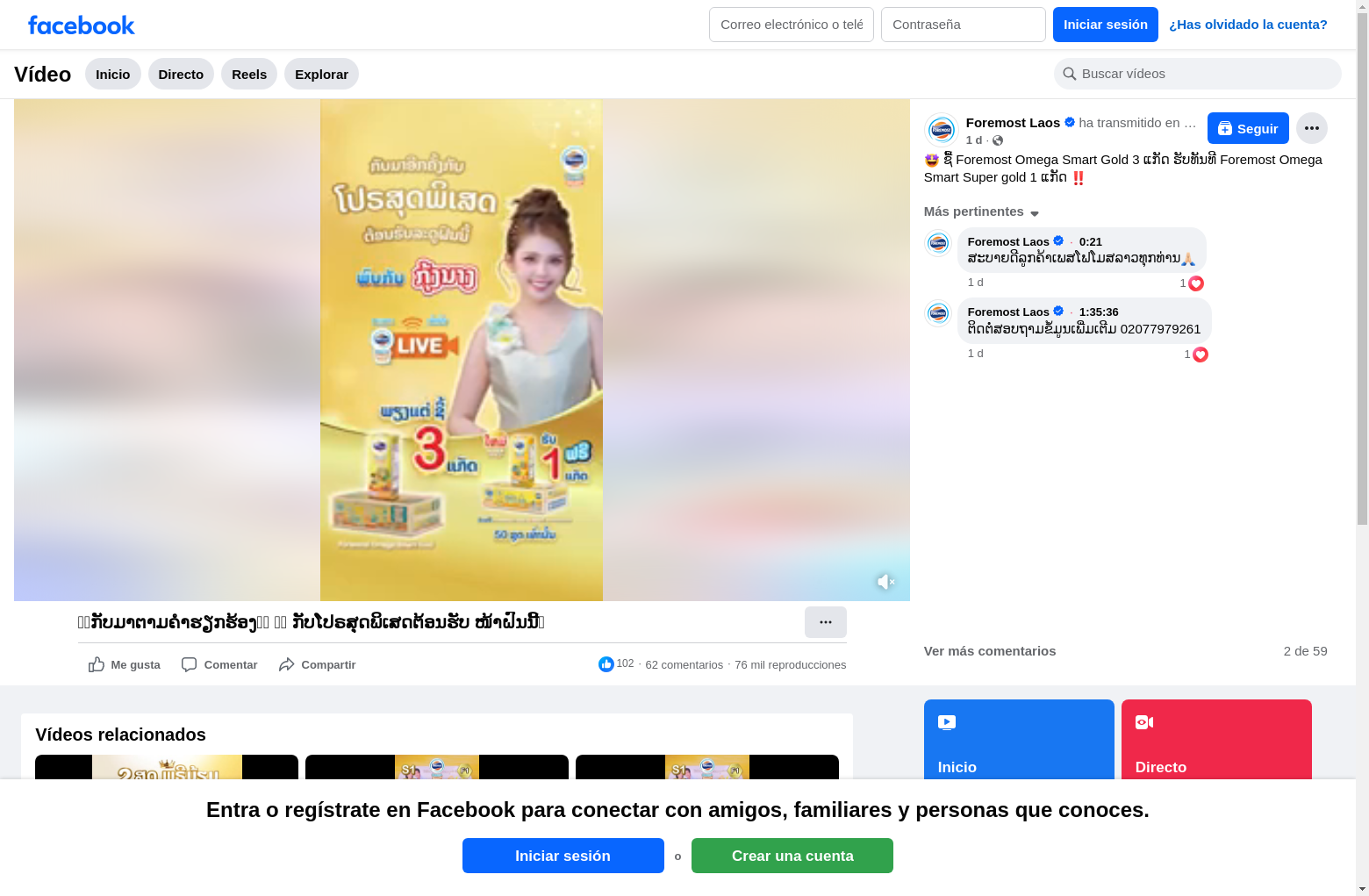1369x896 pixels.
Task: Jump to the 1:35:36 comment timestamp
Action: click(1099, 312)
